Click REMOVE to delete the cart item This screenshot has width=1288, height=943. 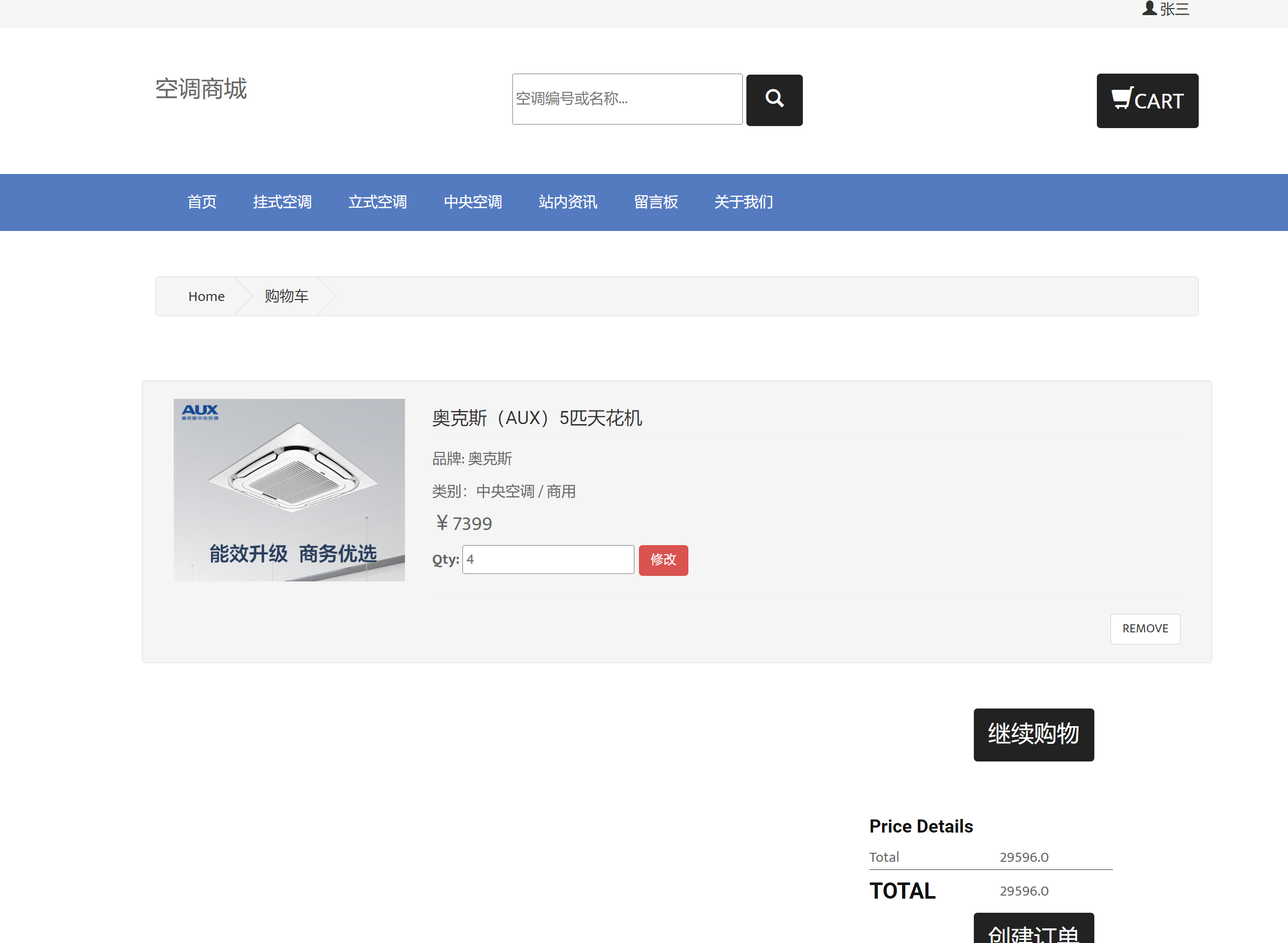tap(1145, 628)
